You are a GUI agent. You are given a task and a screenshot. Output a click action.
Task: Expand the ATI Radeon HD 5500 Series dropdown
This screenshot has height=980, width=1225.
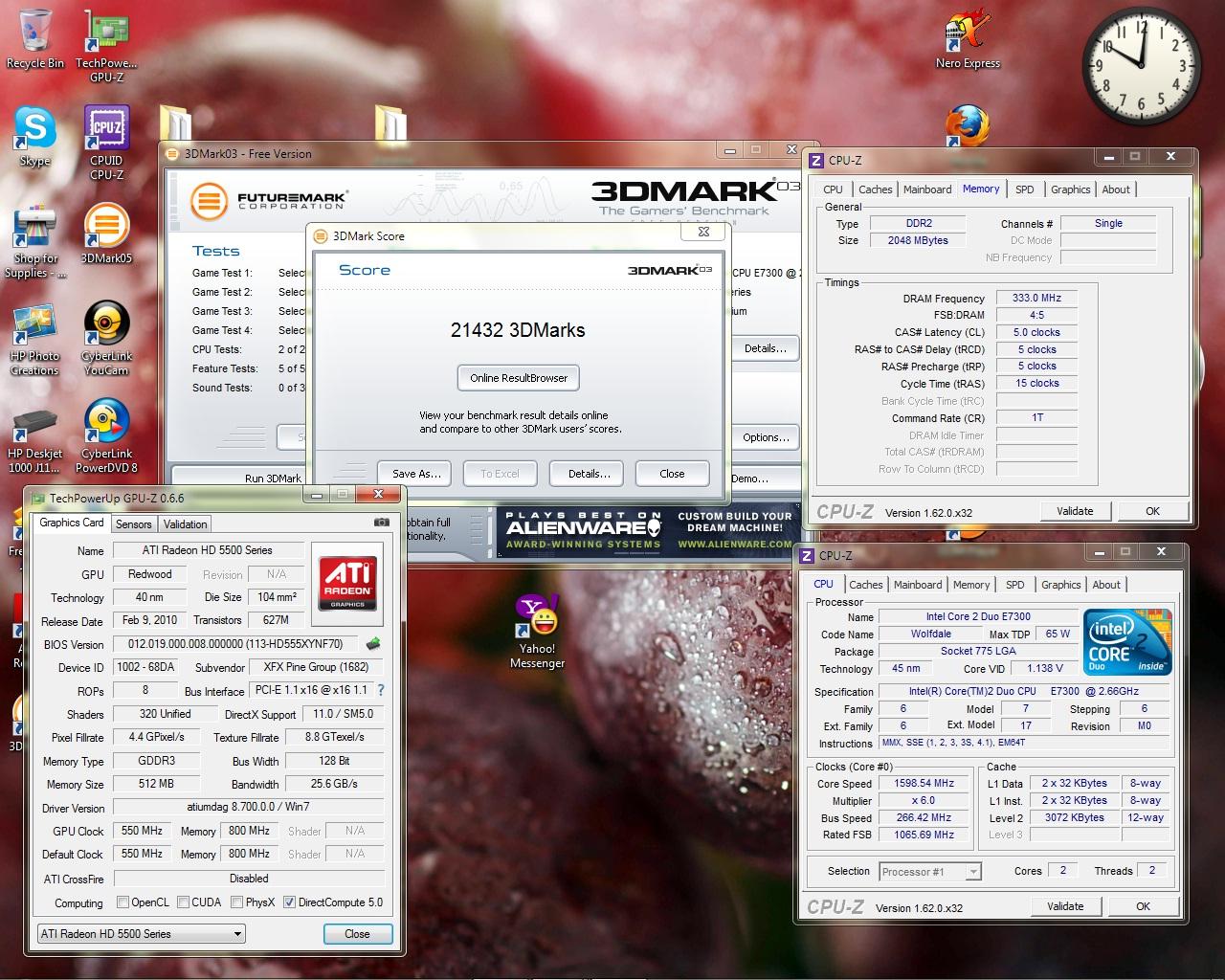click(x=141, y=933)
